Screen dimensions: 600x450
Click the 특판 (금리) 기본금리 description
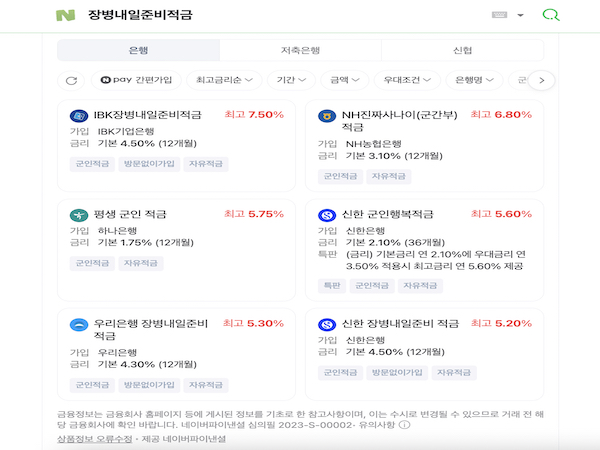(422, 260)
